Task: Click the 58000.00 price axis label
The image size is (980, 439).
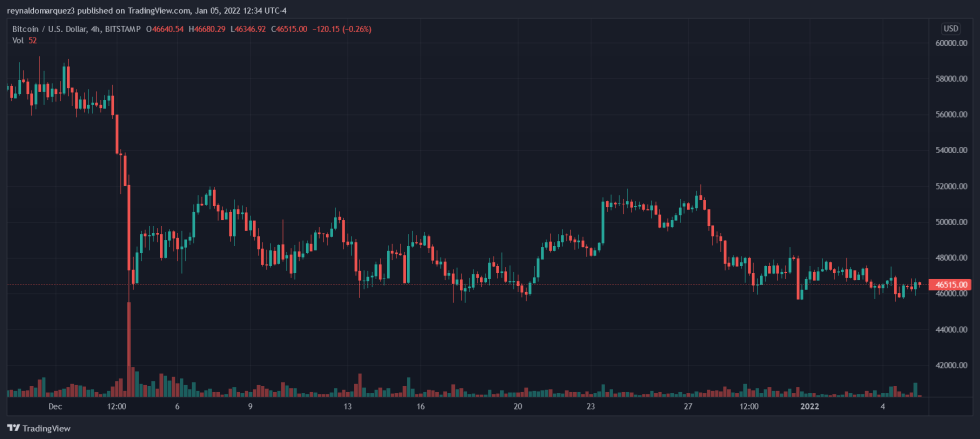Action: tap(951, 79)
